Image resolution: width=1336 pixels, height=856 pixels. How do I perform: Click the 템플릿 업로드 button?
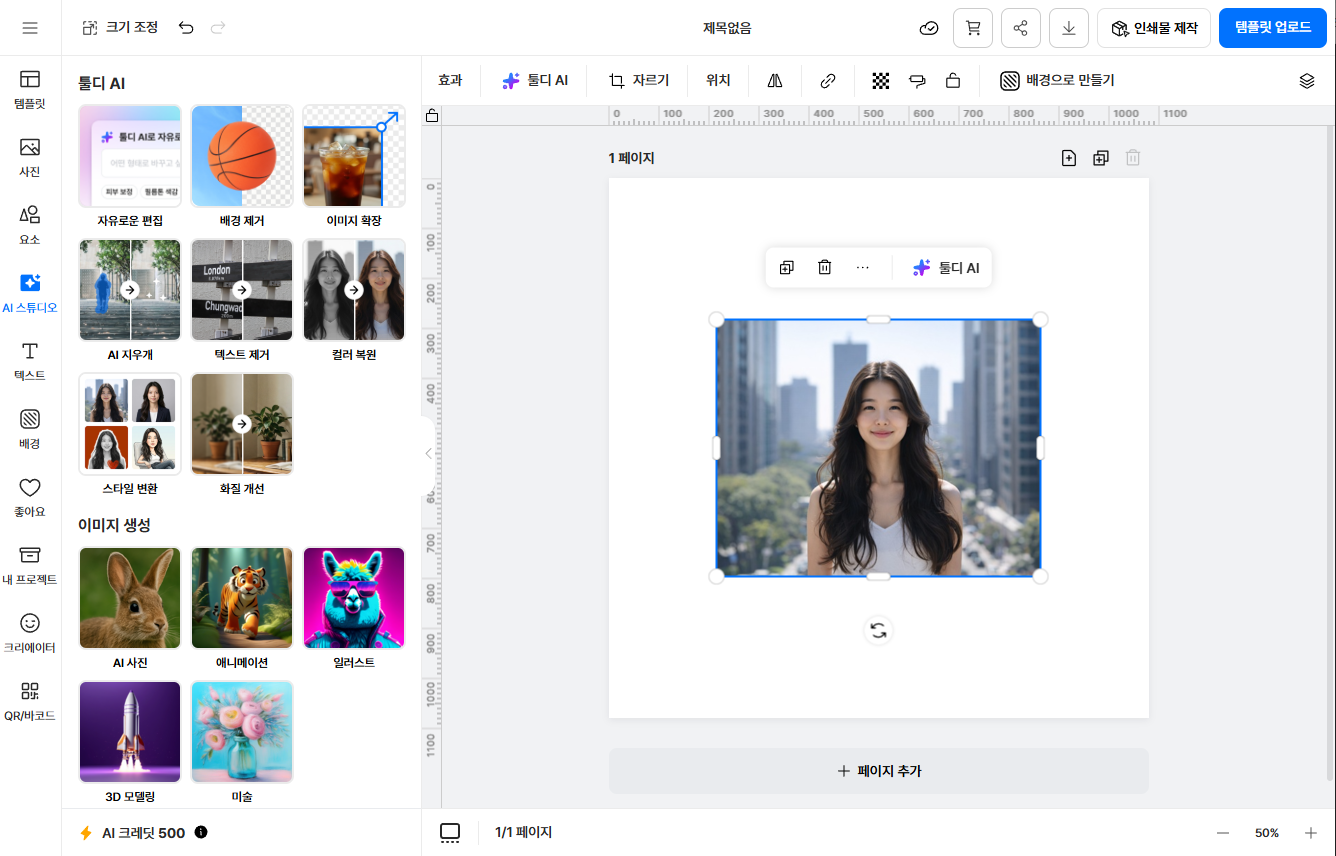point(1272,28)
